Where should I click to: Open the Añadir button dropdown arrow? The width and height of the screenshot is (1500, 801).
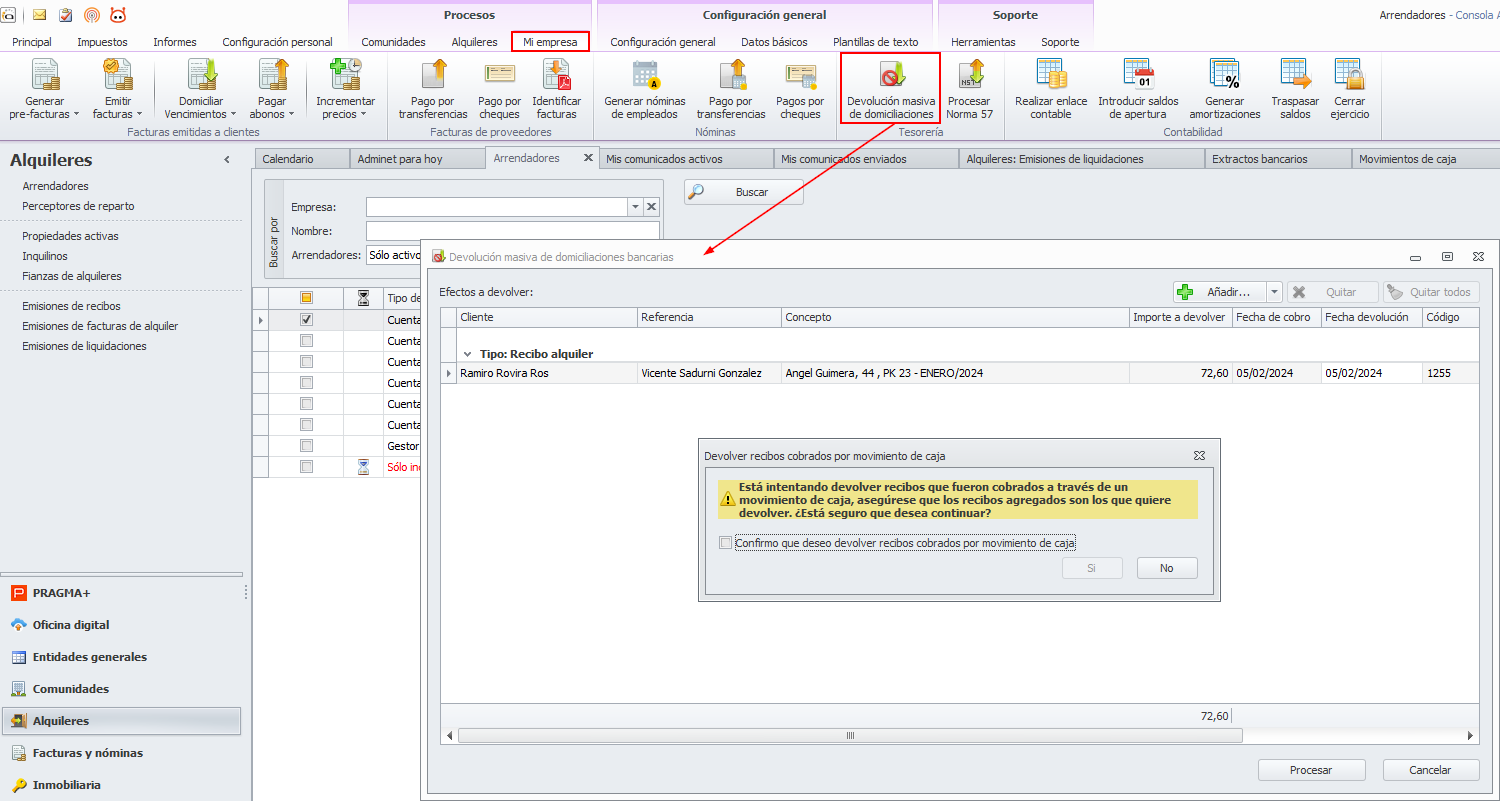1274,292
